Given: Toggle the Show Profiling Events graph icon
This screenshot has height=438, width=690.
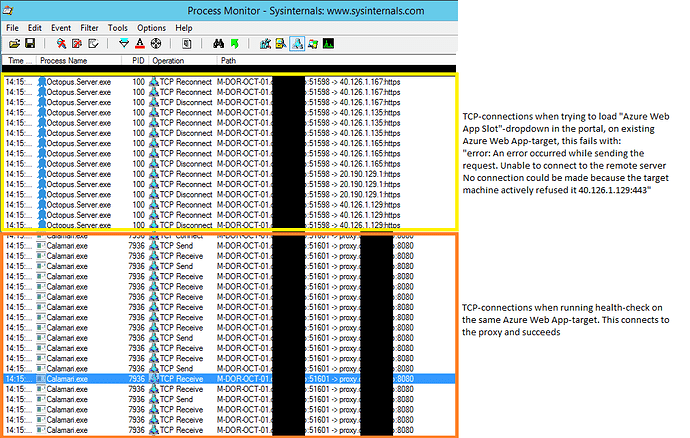Looking at the screenshot, I should point(328,44).
